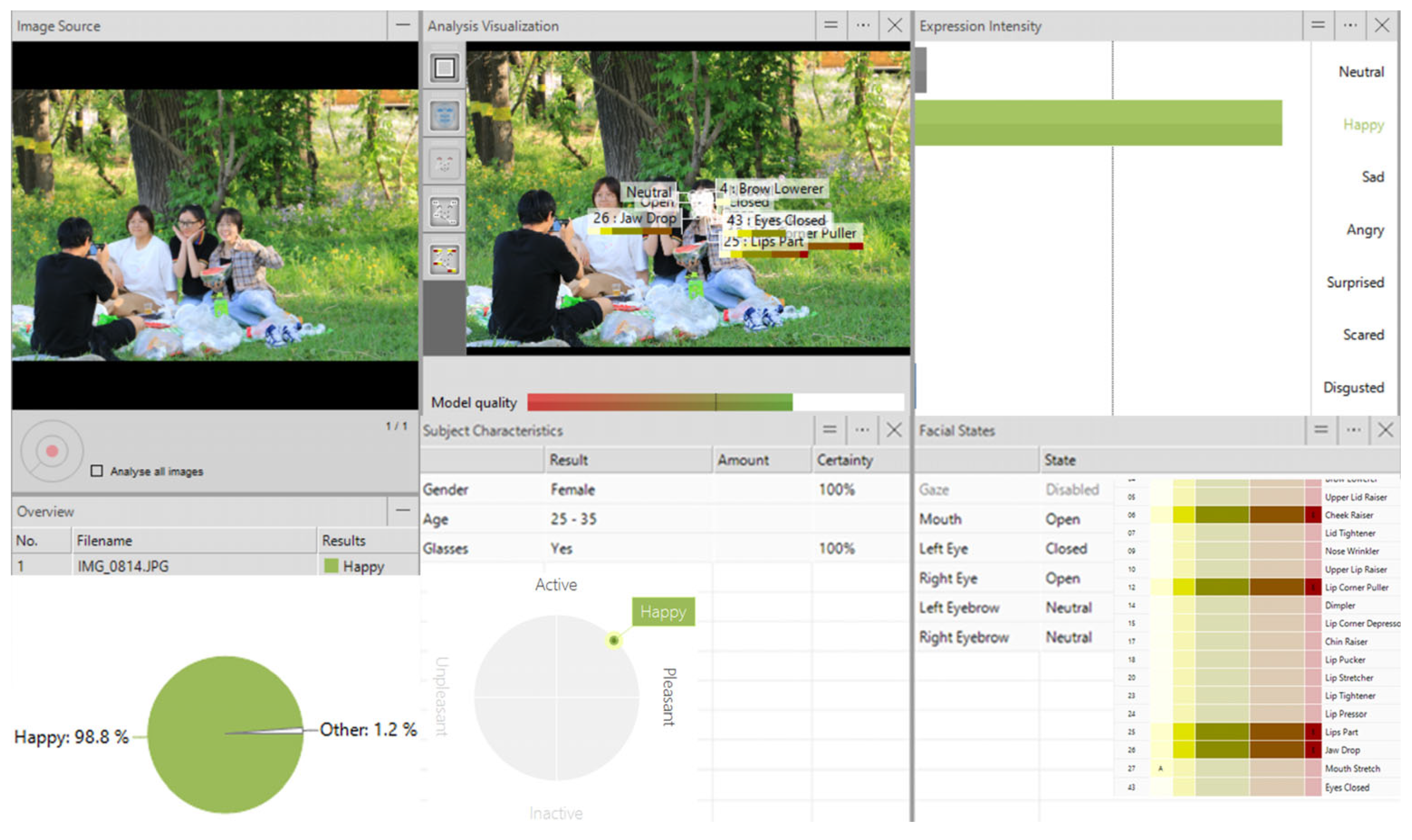Collapse the Image Source panel
This screenshot has width=1412, height=840.
[x=402, y=25]
